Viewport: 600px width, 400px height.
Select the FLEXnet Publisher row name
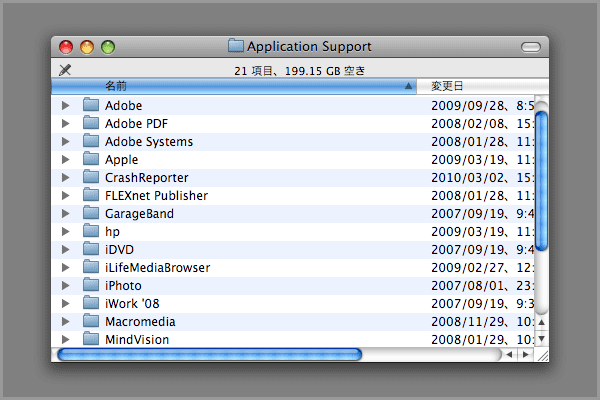click(x=156, y=196)
